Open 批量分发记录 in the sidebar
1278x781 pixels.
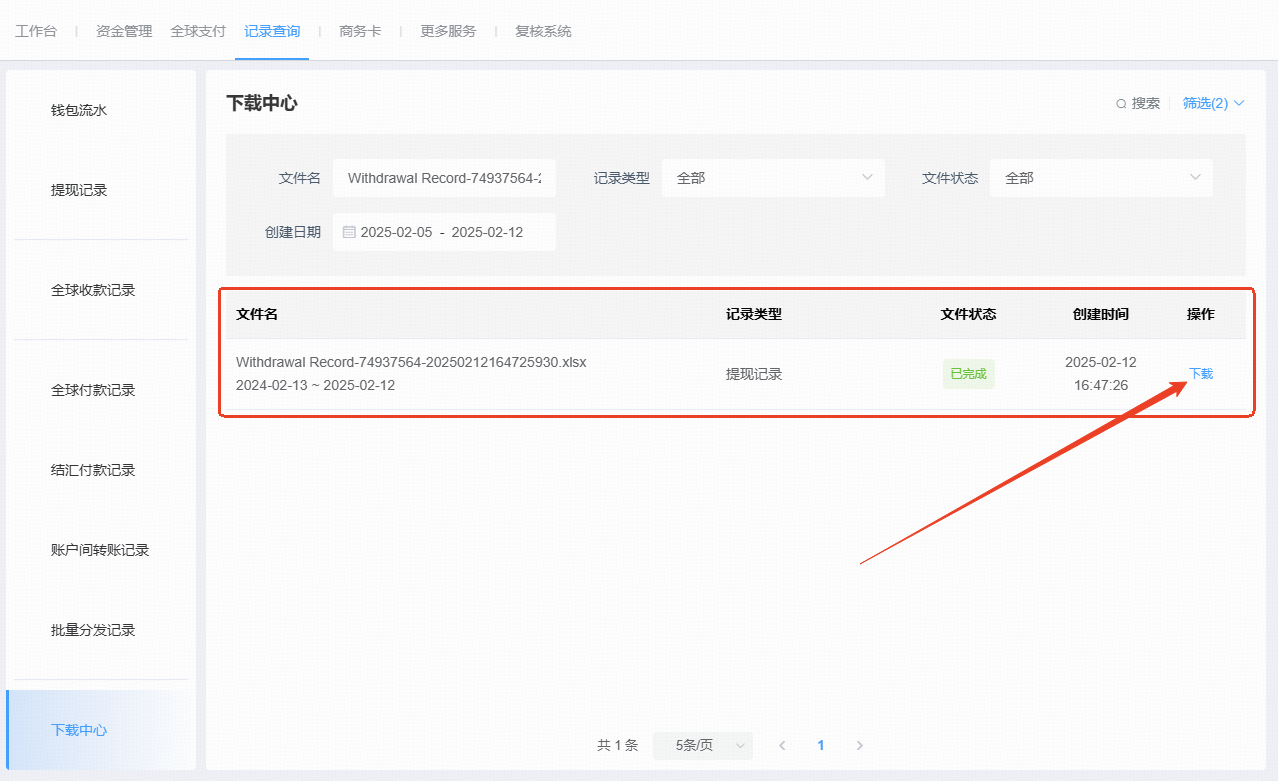93,630
